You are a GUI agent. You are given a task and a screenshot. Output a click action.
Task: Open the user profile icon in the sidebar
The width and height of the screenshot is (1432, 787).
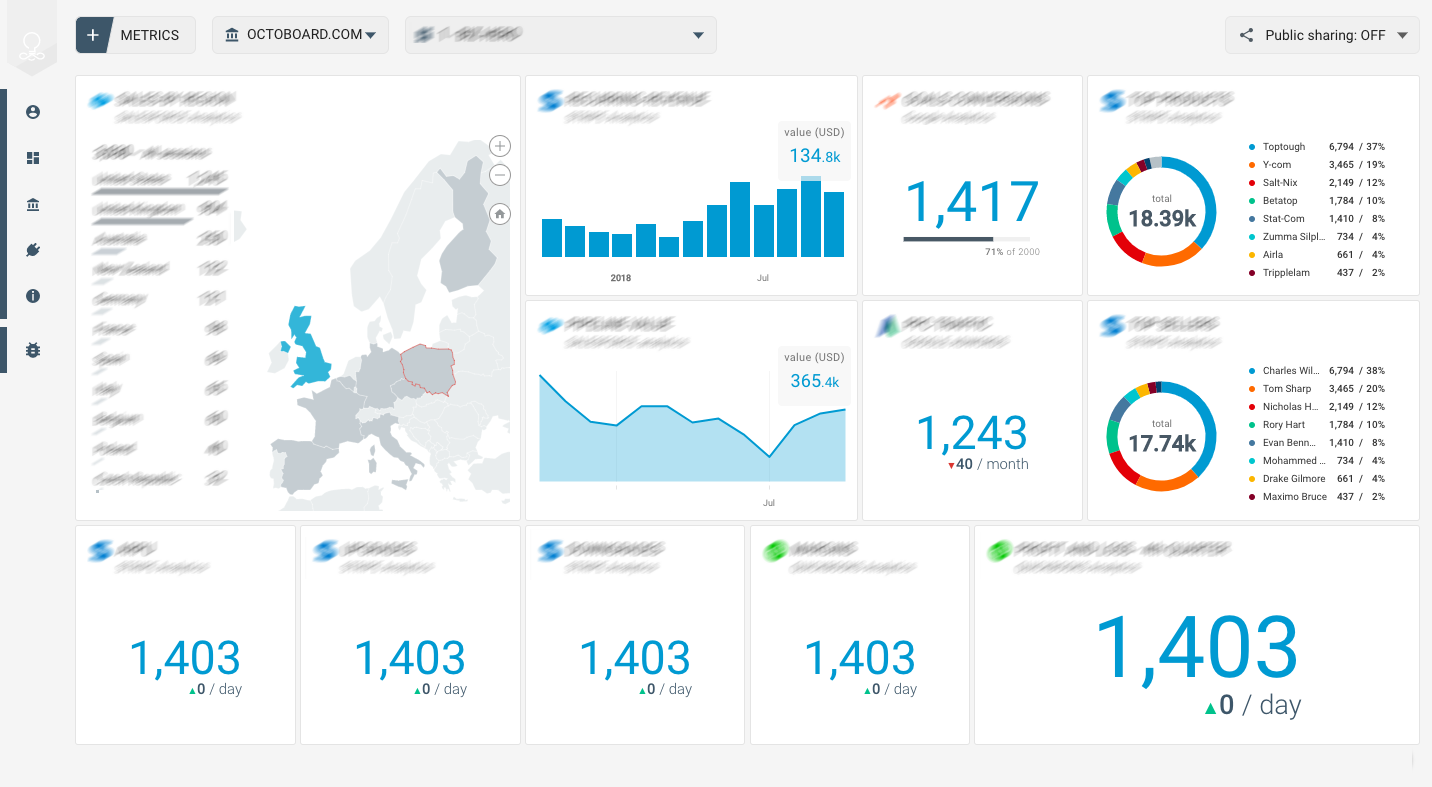click(32, 112)
